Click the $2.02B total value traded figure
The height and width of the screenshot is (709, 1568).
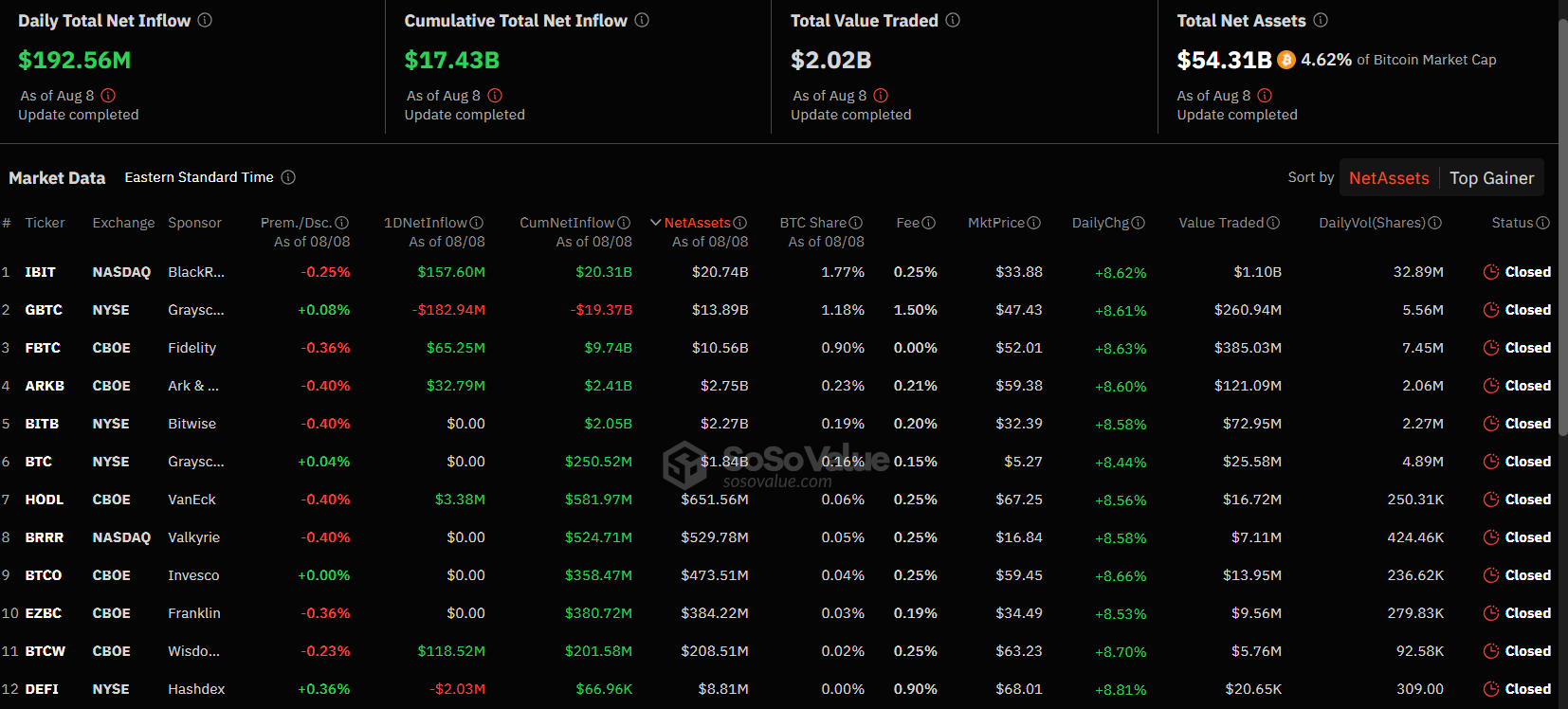[x=831, y=60]
